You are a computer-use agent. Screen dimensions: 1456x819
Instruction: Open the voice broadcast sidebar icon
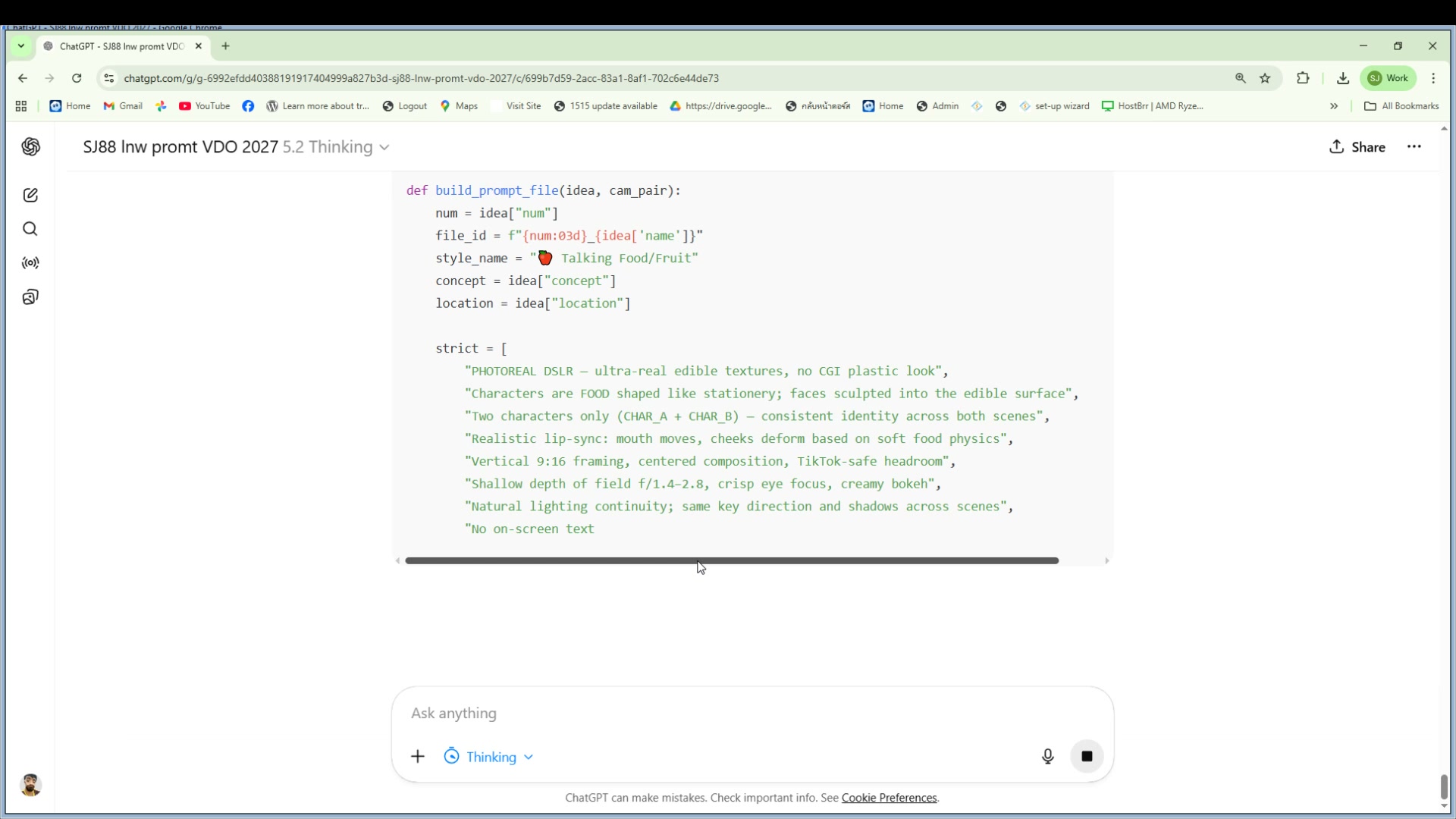click(x=30, y=263)
